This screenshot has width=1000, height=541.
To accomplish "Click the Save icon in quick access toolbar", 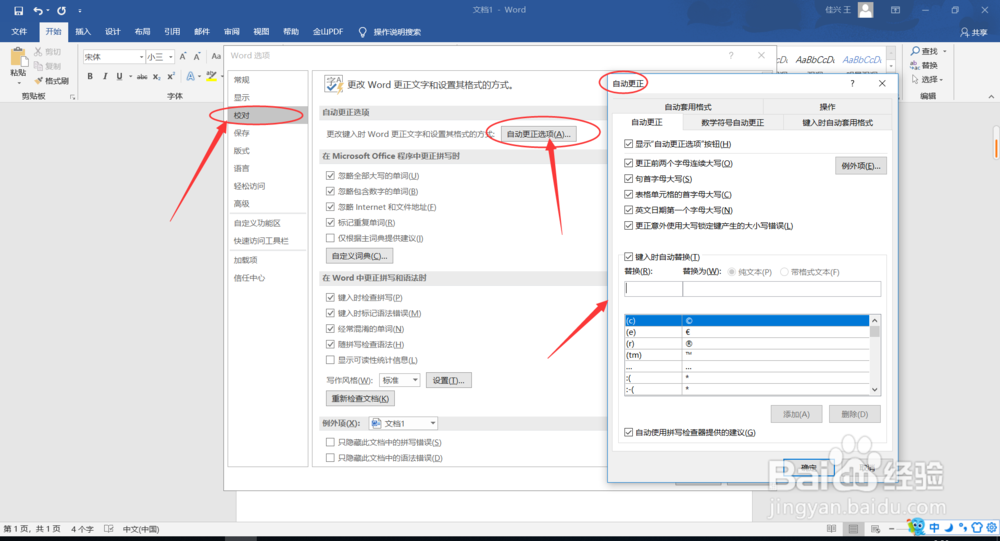I will tap(18, 10).
